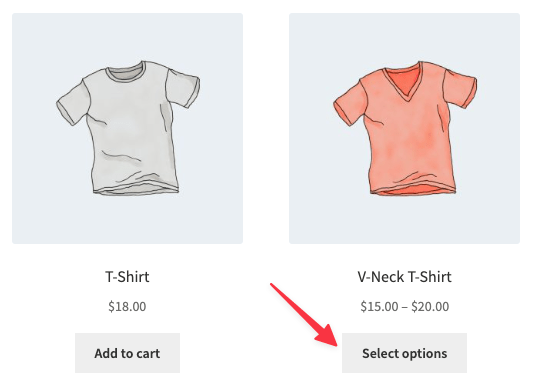Click the bottom hem of salmon V-neck

[x=413, y=191]
